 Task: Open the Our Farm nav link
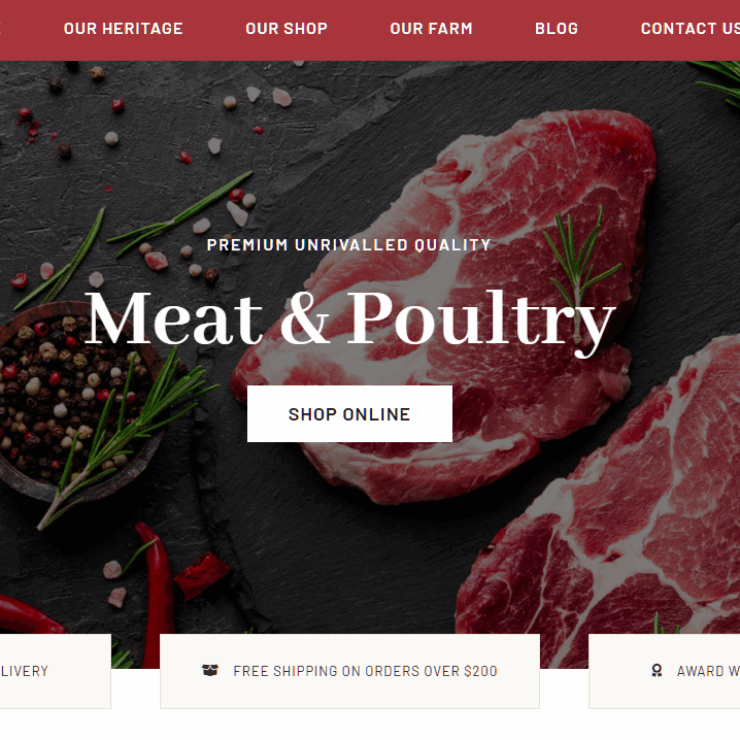431,29
